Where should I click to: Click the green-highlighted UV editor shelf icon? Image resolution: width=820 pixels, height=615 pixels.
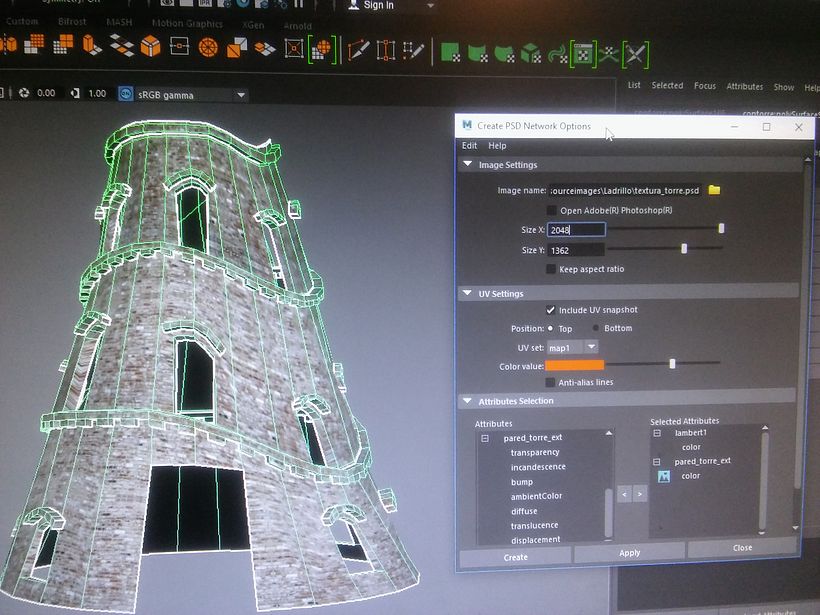point(583,53)
